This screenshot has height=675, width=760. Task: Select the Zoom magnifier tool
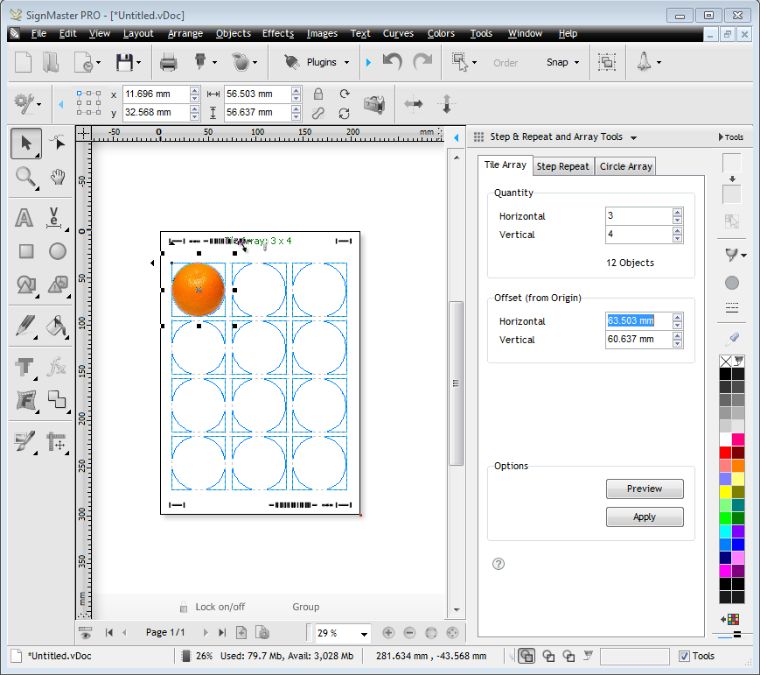tap(25, 177)
